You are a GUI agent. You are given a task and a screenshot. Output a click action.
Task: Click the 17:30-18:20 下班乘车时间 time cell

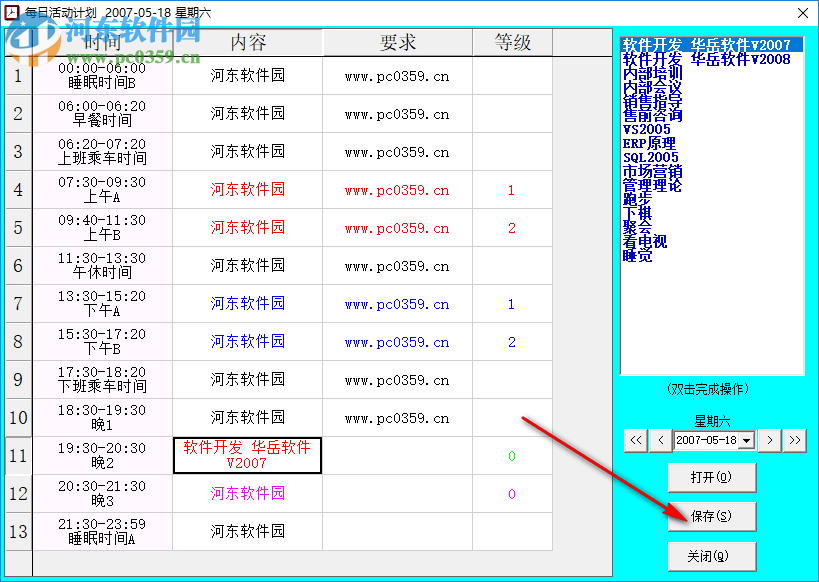tap(102, 380)
